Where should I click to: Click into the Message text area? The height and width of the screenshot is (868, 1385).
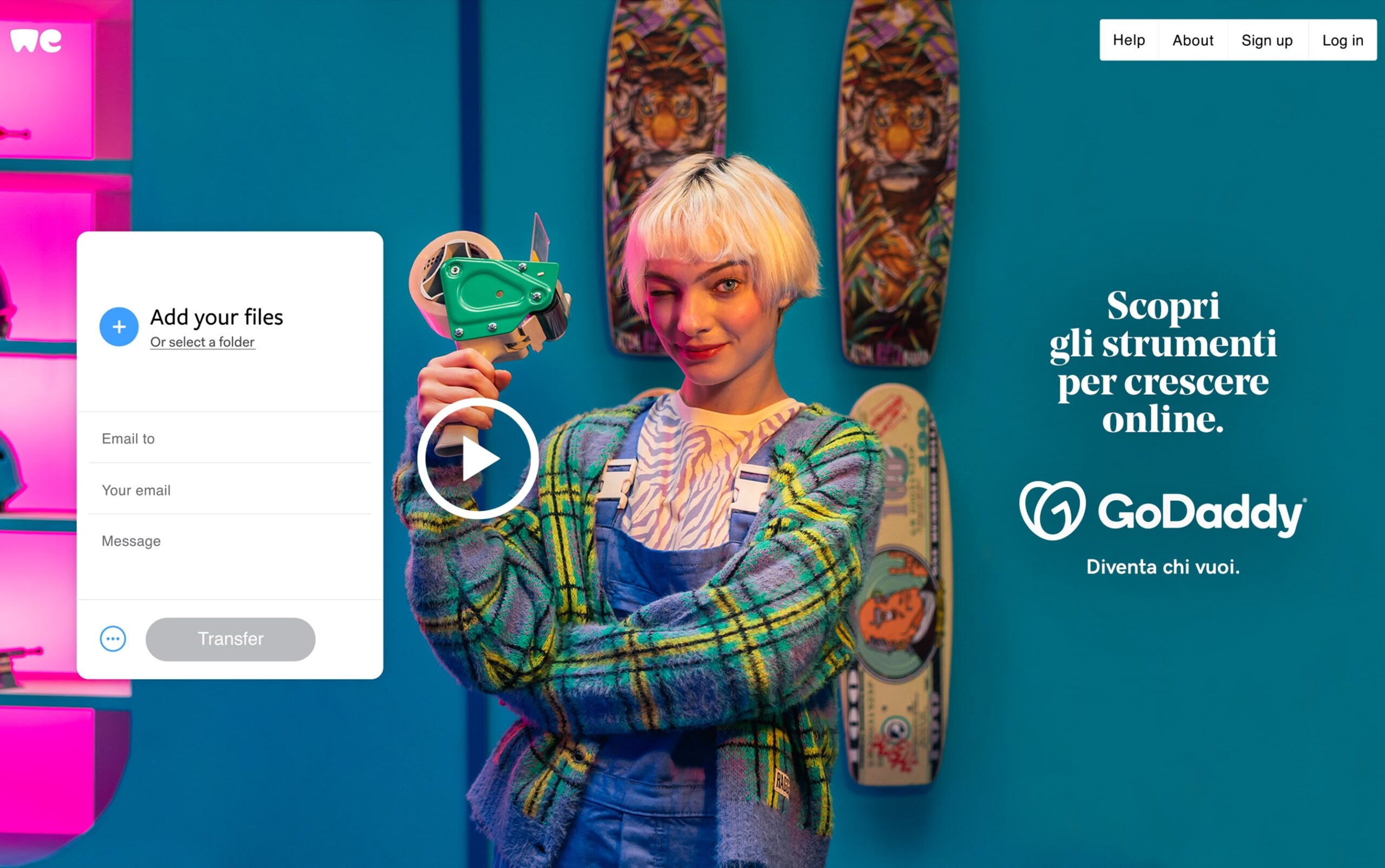pos(230,557)
